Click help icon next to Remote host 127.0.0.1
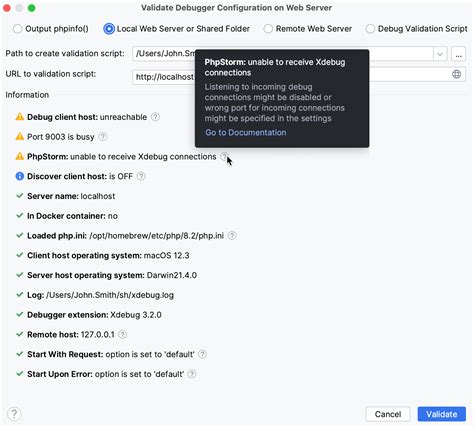This screenshot has height=427, width=474. point(123,334)
